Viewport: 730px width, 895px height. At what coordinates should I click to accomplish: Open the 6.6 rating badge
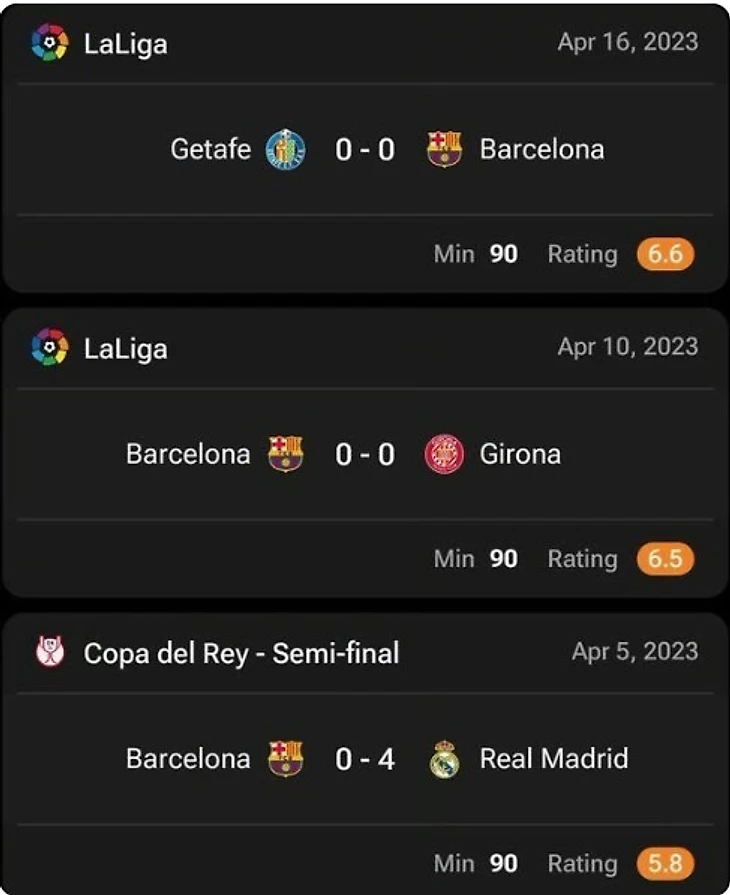(665, 254)
